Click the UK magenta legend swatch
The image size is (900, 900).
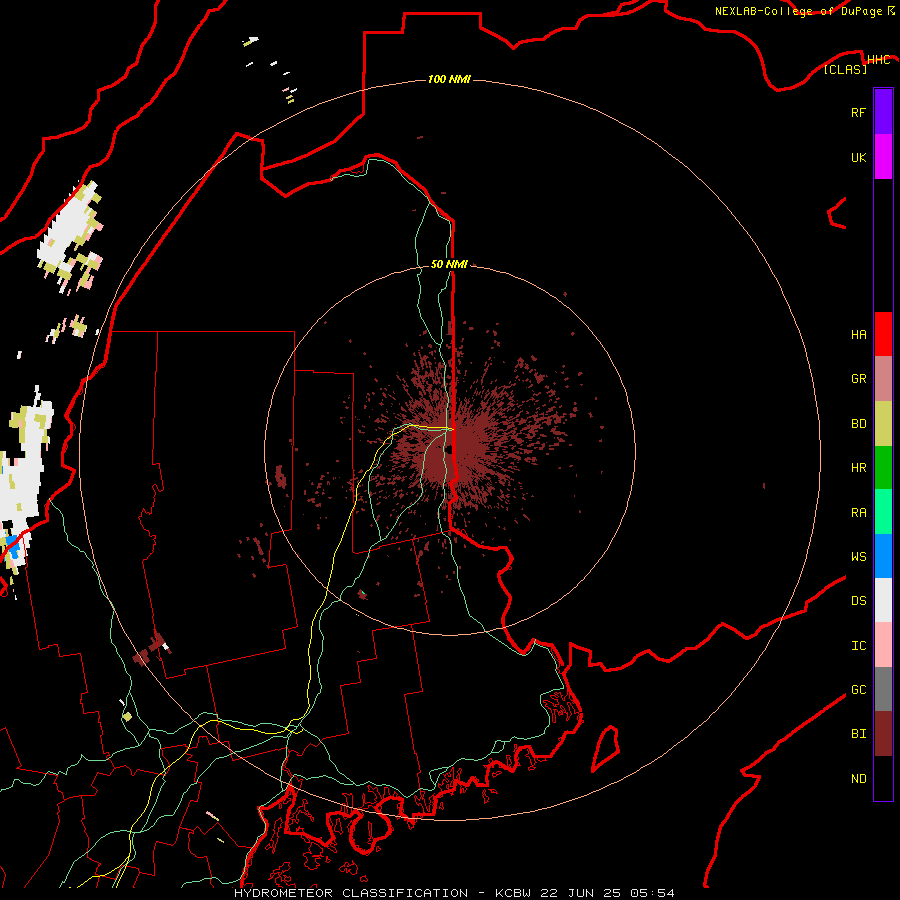pos(883,157)
